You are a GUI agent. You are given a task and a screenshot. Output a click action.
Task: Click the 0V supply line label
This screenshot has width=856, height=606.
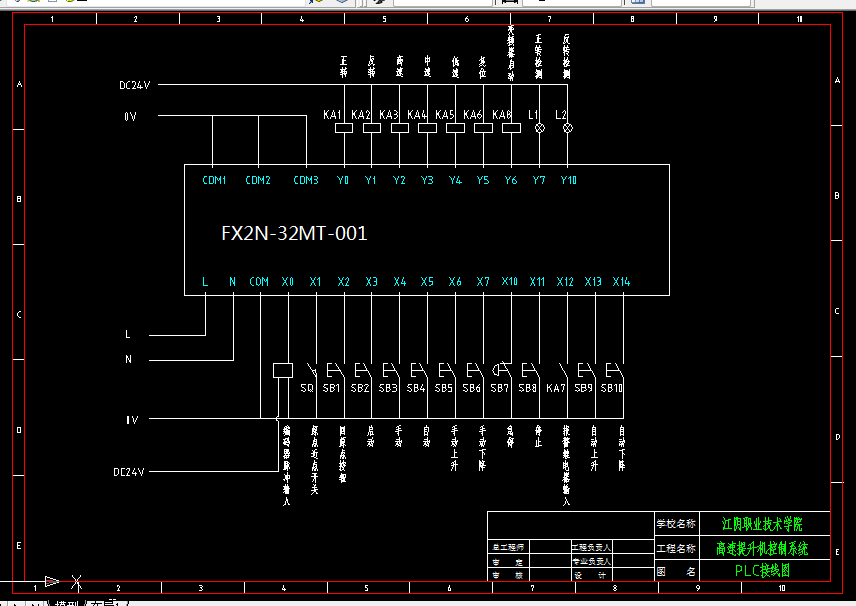(x=130, y=116)
